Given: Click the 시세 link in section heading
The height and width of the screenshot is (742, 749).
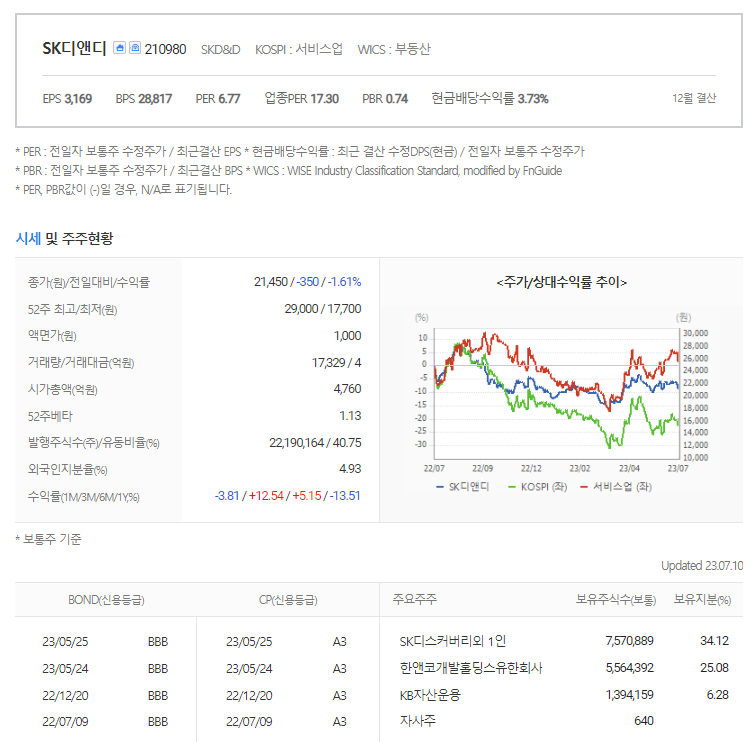Looking at the screenshot, I should (x=28, y=238).
